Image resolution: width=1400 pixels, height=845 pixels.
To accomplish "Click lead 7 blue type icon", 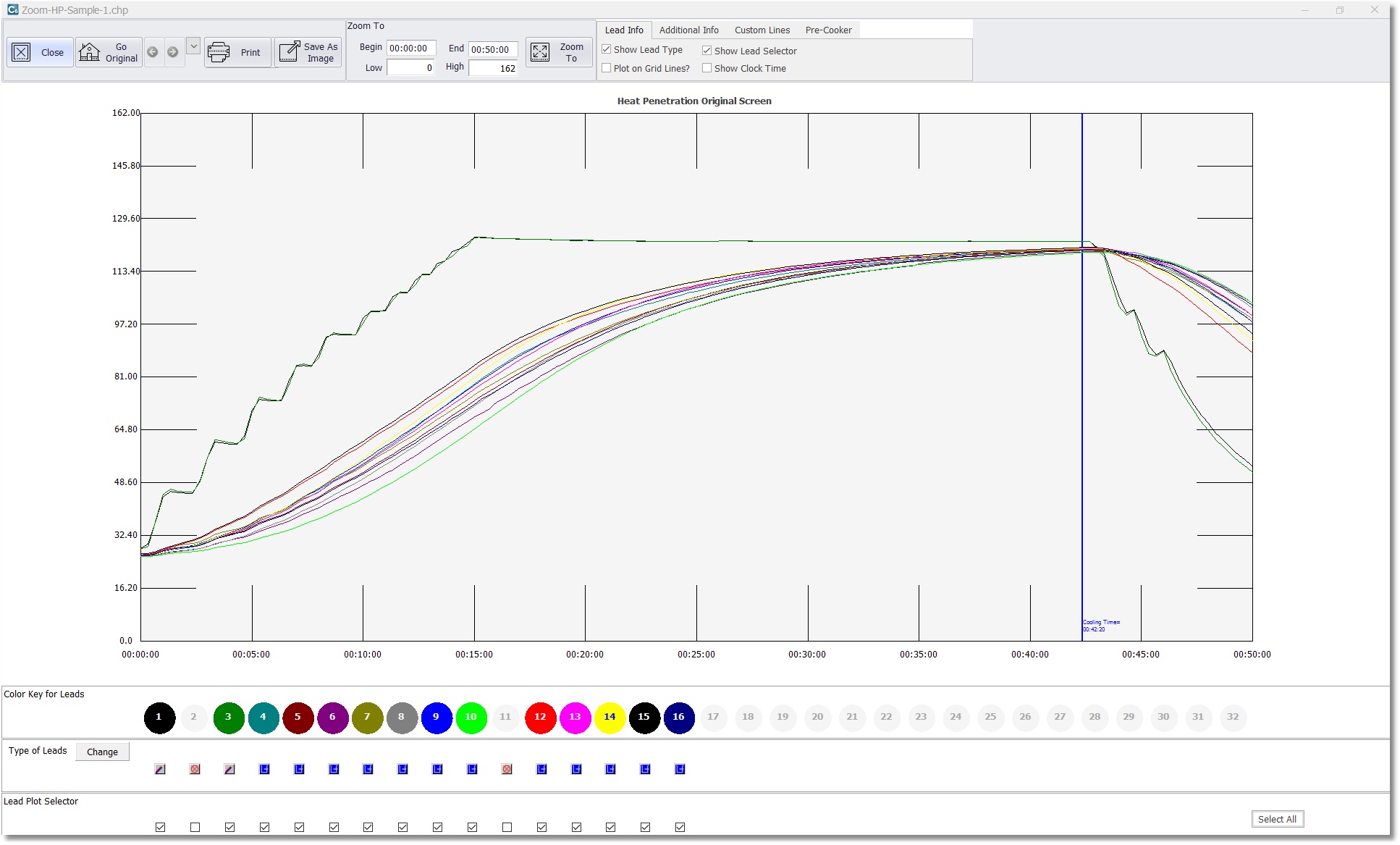I will click(x=368, y=769).
